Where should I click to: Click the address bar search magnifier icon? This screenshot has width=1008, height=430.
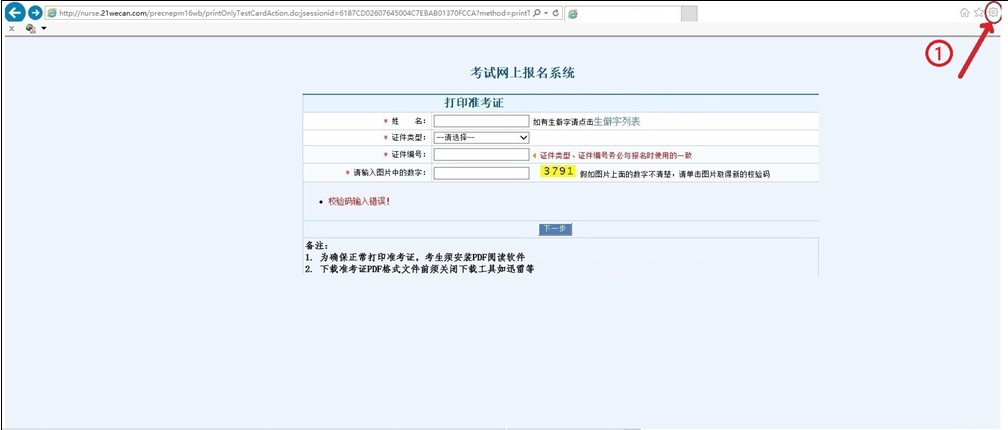537,13
